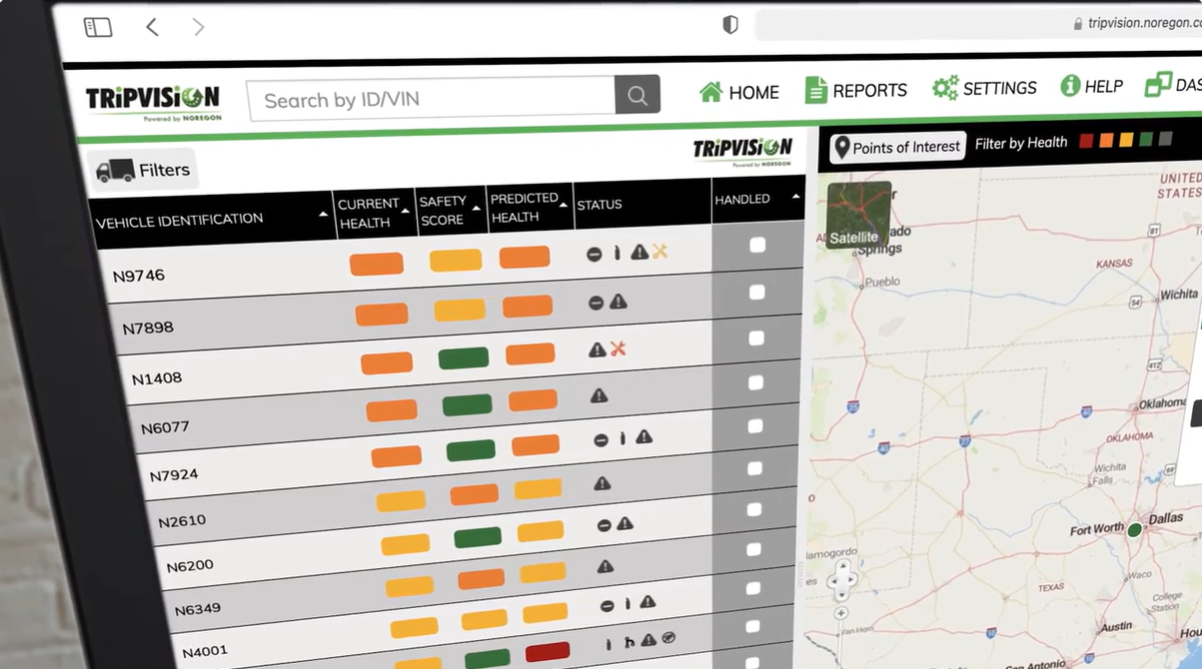The height and width of the screenshot is (669, 1202).
Task: Filter map by gray health swatch
Action: (x=1165, y=140)
